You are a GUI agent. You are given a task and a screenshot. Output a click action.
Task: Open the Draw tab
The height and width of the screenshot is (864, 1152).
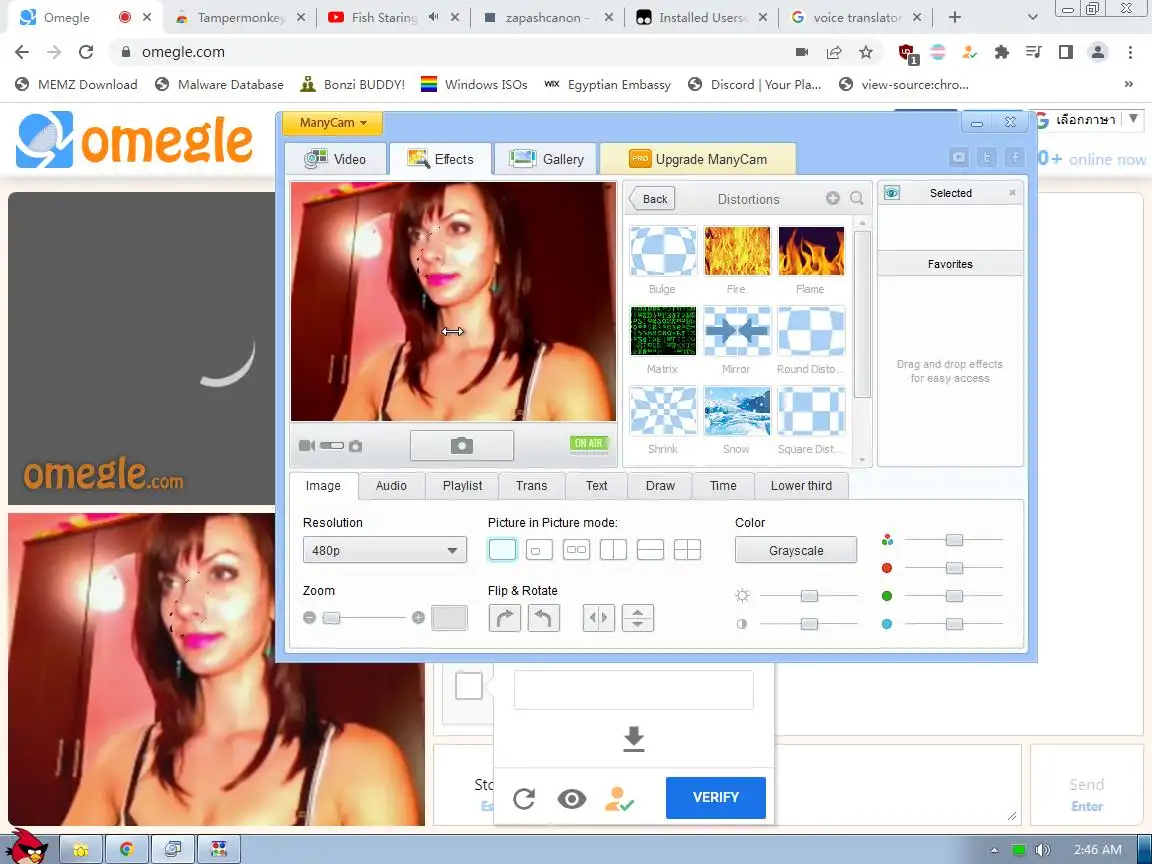pos(660,486)
